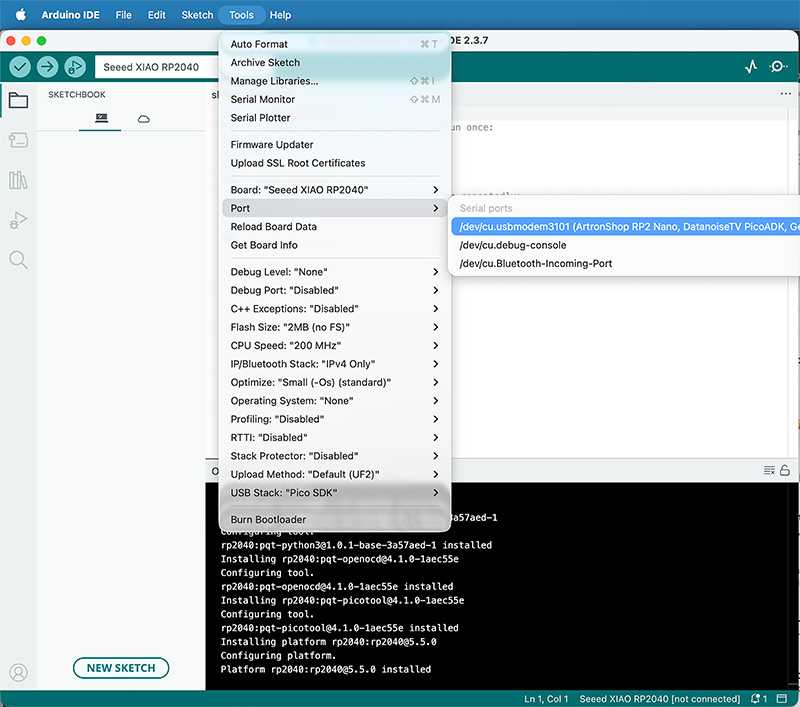Select port /dev/cu.debug-console
The width and height of the screenshot is (800, 707).
[x=626, y=245]
